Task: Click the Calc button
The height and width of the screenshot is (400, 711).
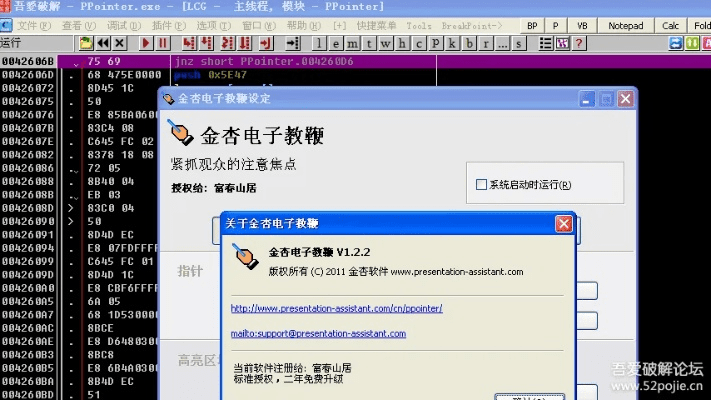Action: pyautogui.click(x=670, y=26)
